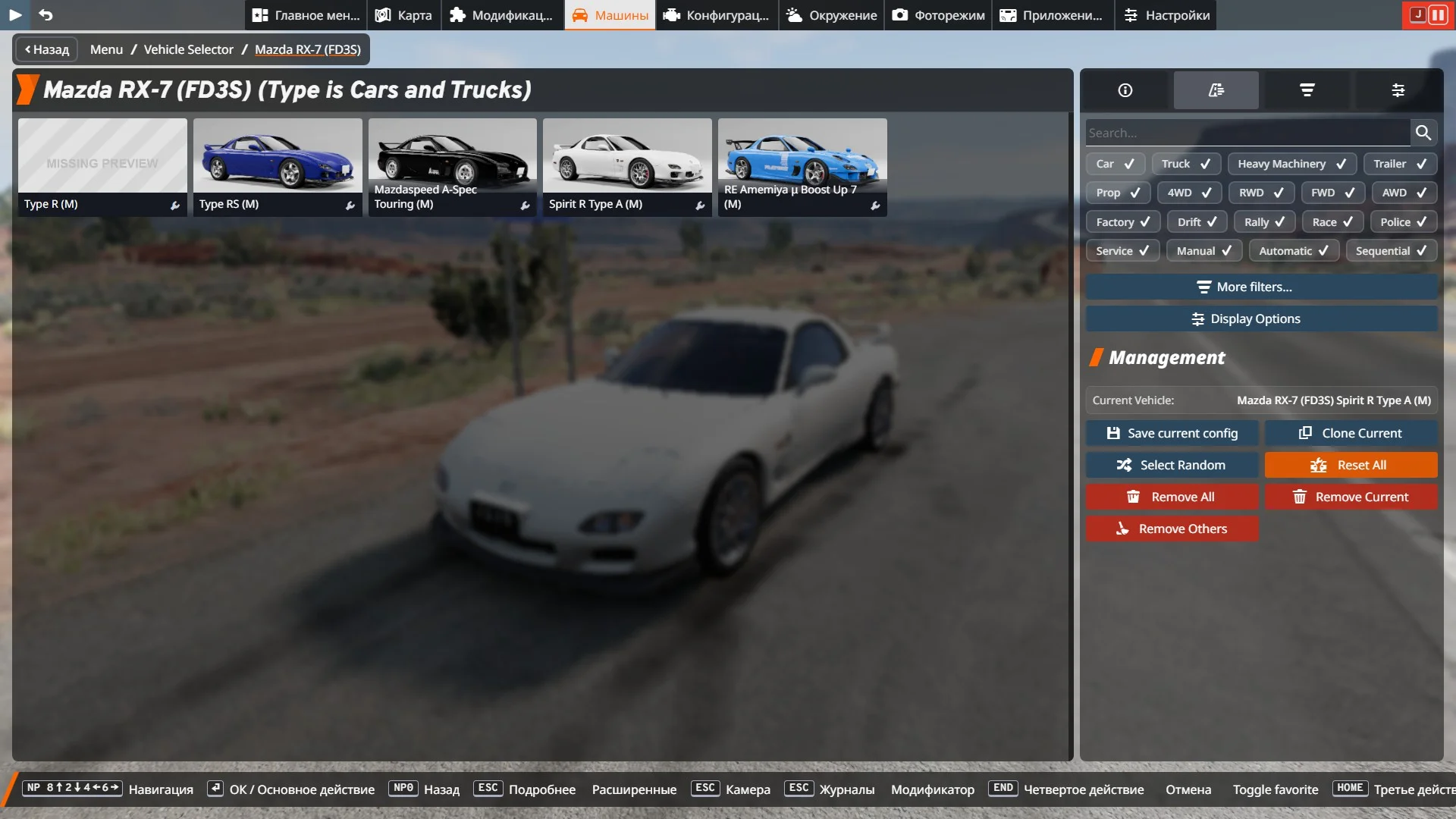Toggle the Factory filter
The width and height of the screenshot is (1456, 819).
click(1123, 222)
